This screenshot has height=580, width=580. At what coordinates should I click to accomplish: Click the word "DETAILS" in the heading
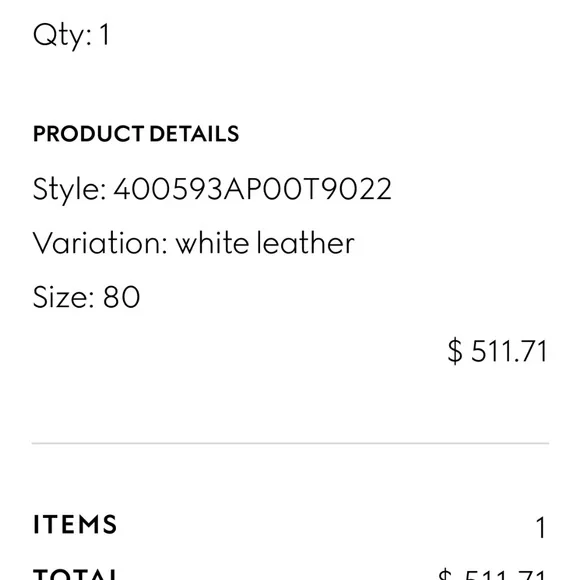(x=194, y=134)
